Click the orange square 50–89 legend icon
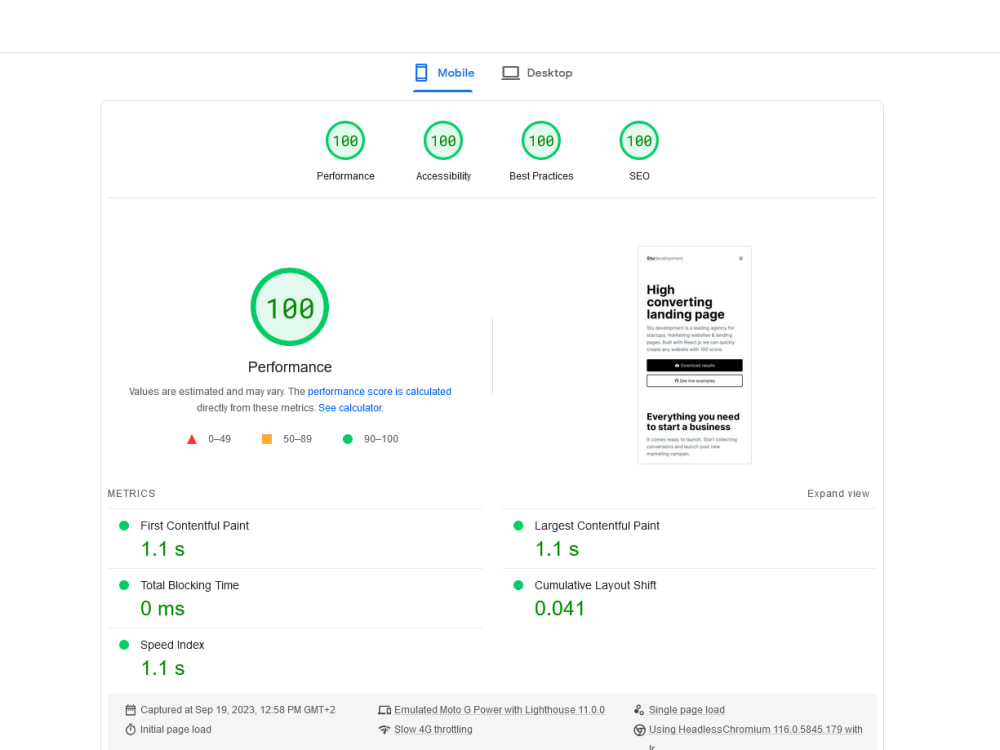Viewport: 1000px width, 750px height. pos(267,439)
